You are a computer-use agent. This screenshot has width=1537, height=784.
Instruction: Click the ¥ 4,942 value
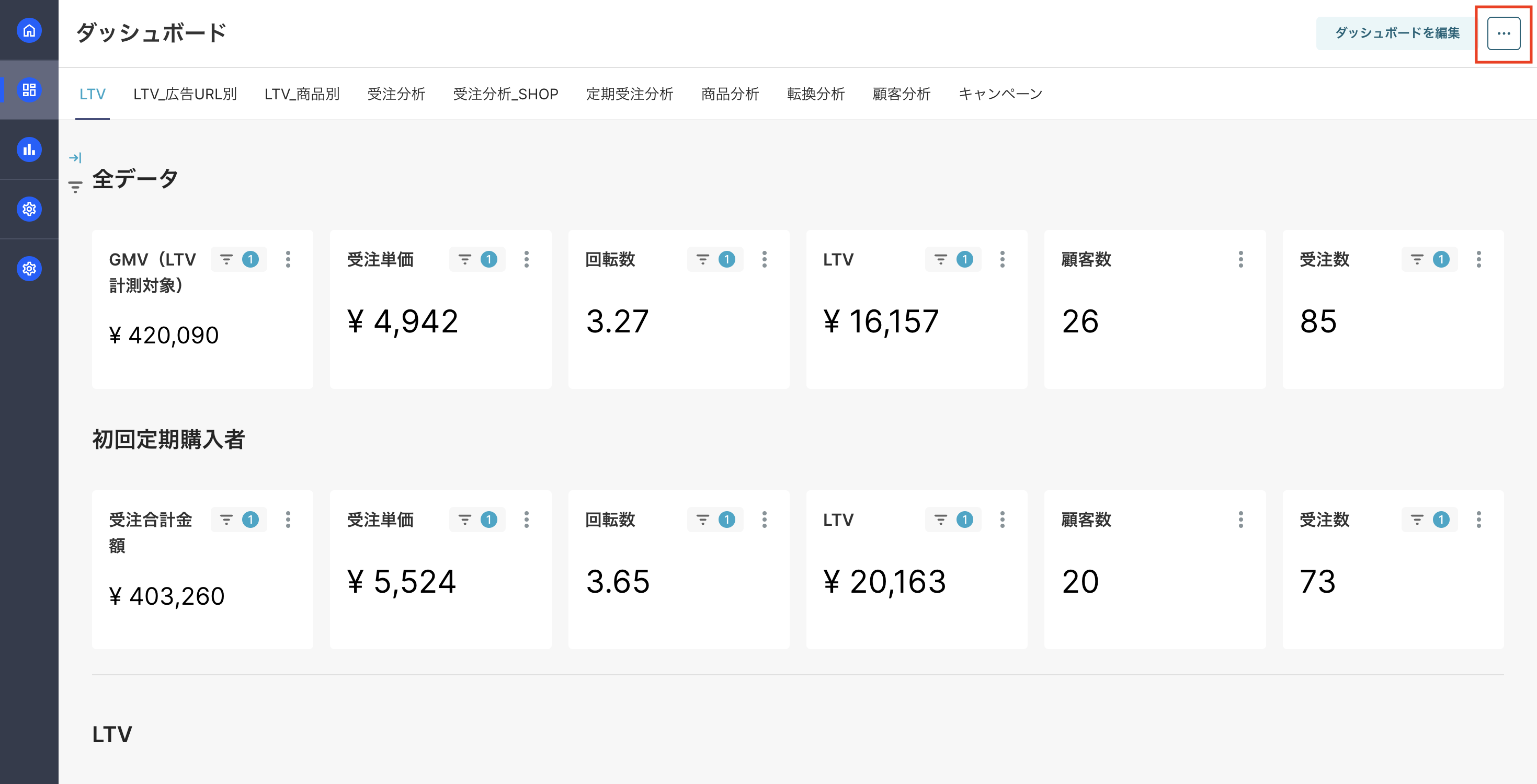click(403, 322)
